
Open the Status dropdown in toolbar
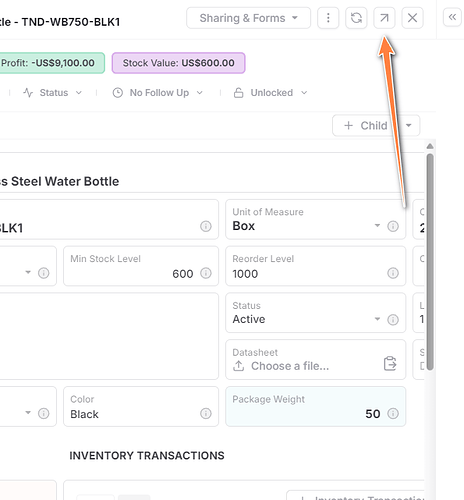click(x=53, y=93)
